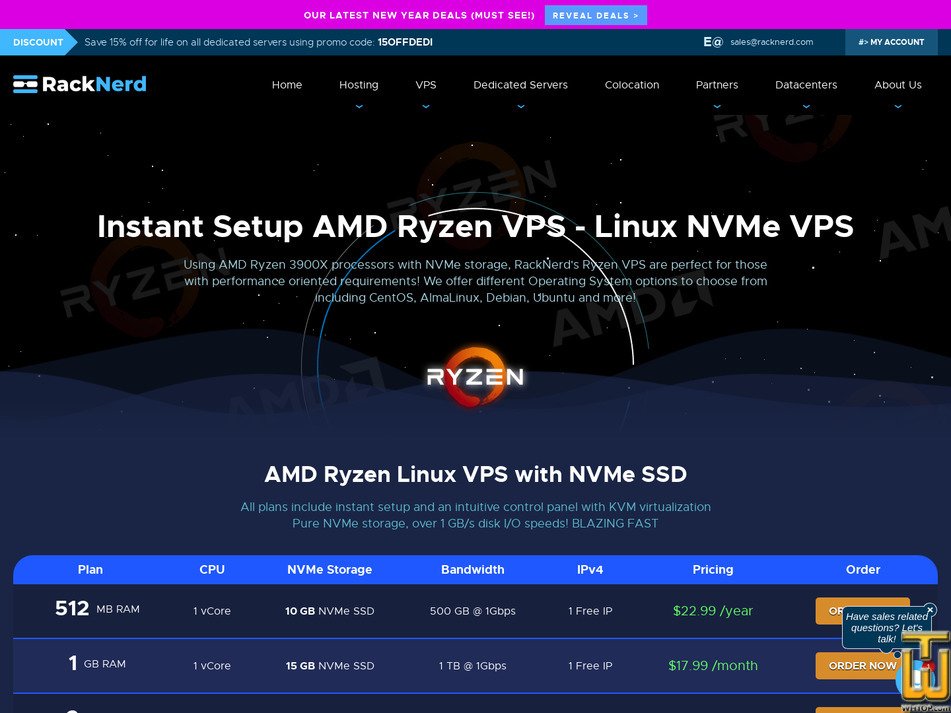This screenshot has width=951, height=713.
Task: Click the sales@racknerd.com email link
Action: [773, 42]
